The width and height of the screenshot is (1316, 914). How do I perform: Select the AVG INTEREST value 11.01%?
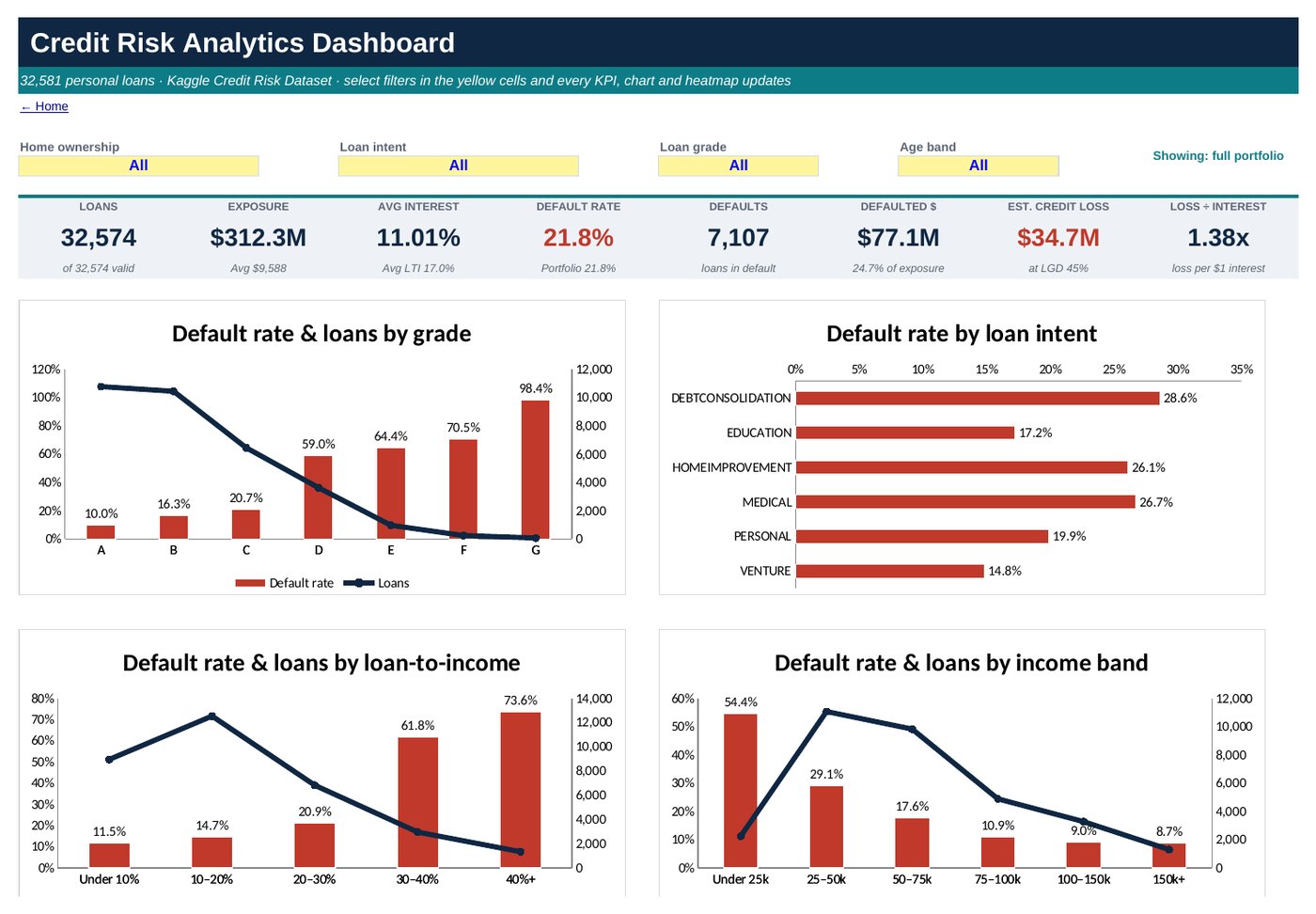(x=418, y=238)
